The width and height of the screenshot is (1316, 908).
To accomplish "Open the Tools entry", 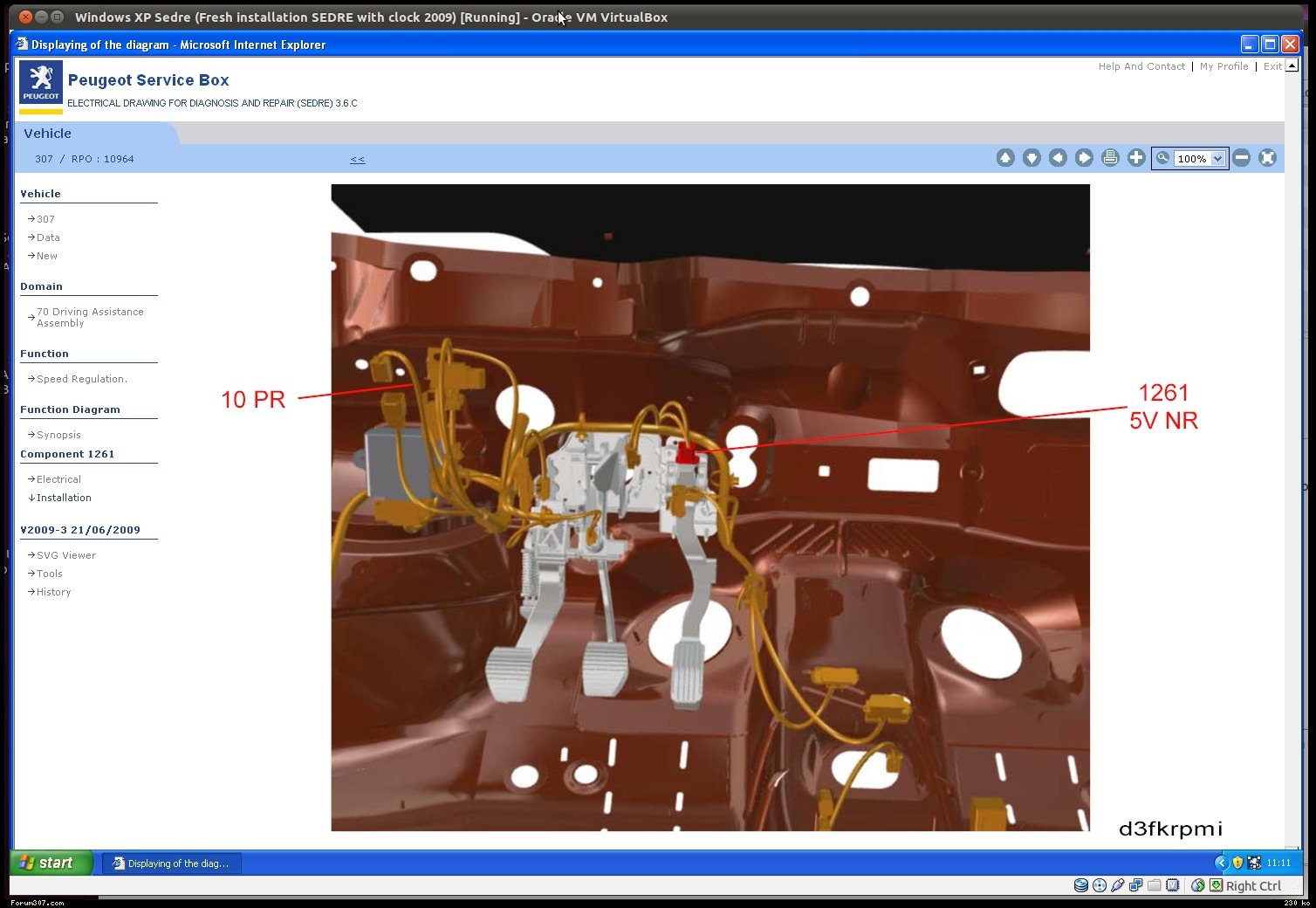I will tap(50, 574).
